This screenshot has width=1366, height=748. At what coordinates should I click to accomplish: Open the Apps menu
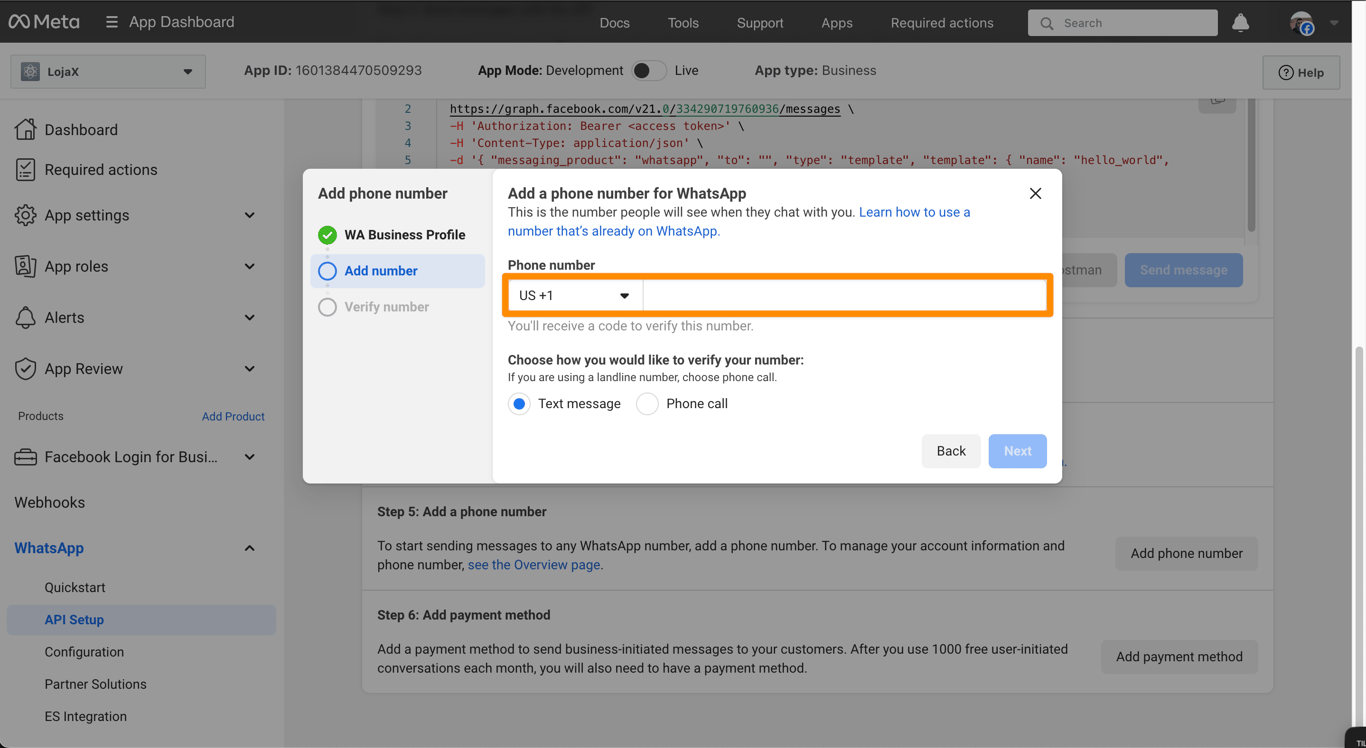pos(837,23)
